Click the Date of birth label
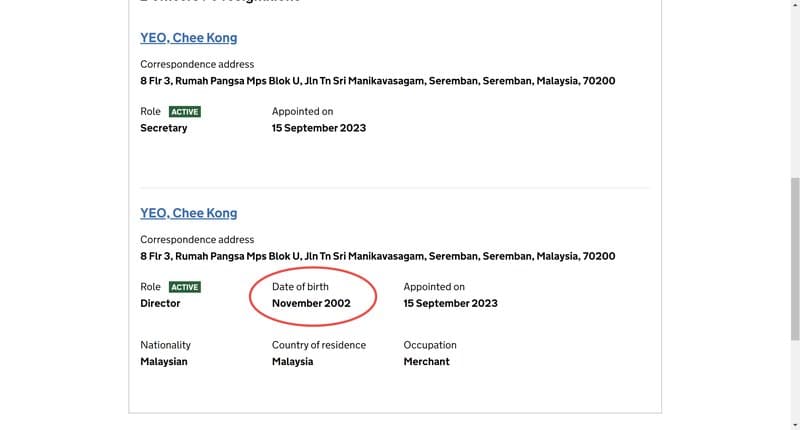Screen dimensions: 800x430 300,287
